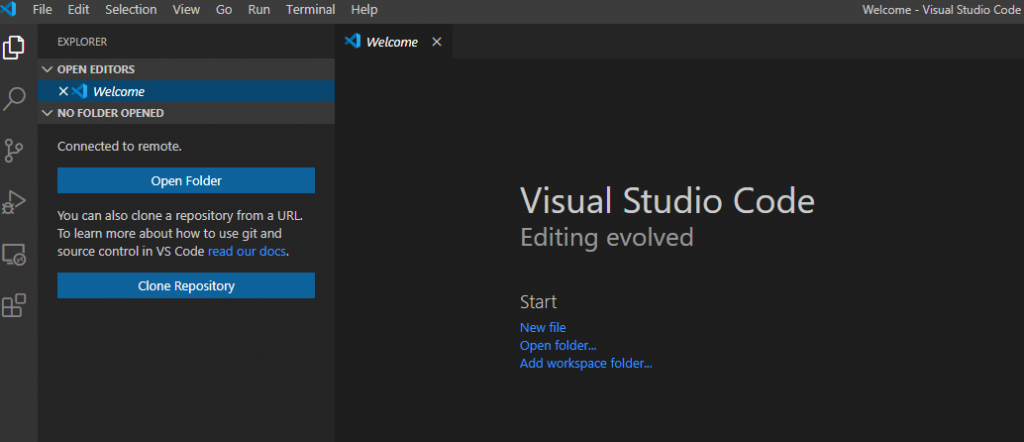The image size is (1024, 442).
Task: Click the EXPLORER panel title
Action: pos(82,42)
